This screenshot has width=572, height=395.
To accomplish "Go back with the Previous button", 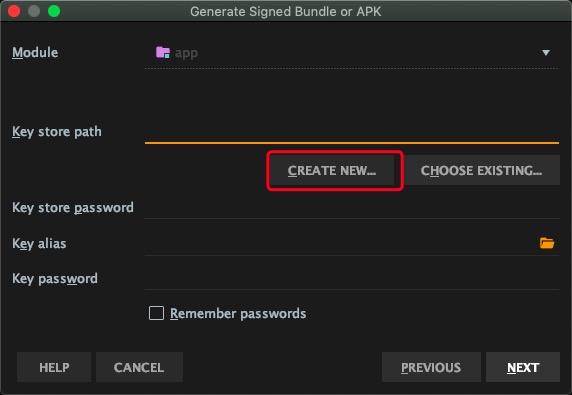I will (431, 367).
